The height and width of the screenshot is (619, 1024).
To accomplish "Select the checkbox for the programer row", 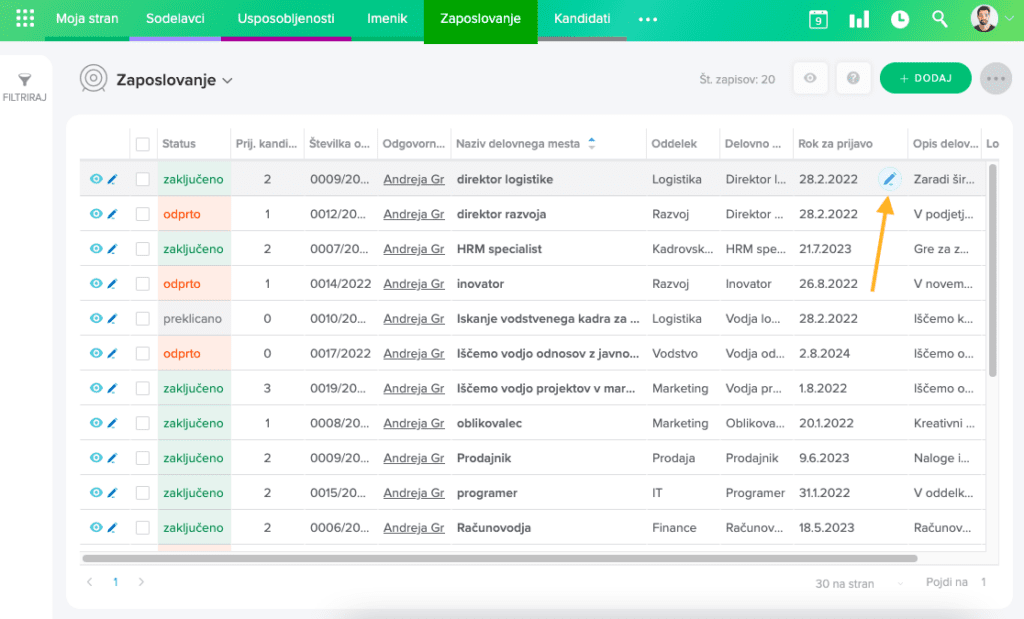I will click(143, 493).
